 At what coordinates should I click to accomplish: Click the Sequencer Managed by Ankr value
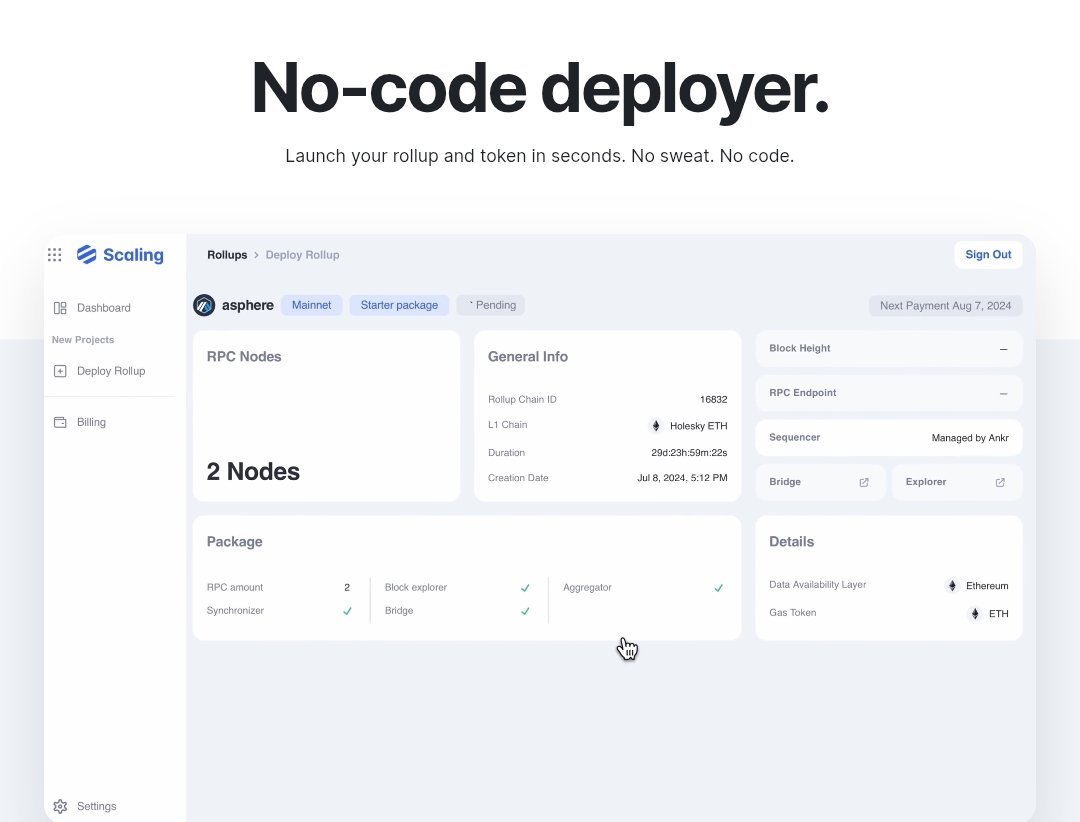970,438
